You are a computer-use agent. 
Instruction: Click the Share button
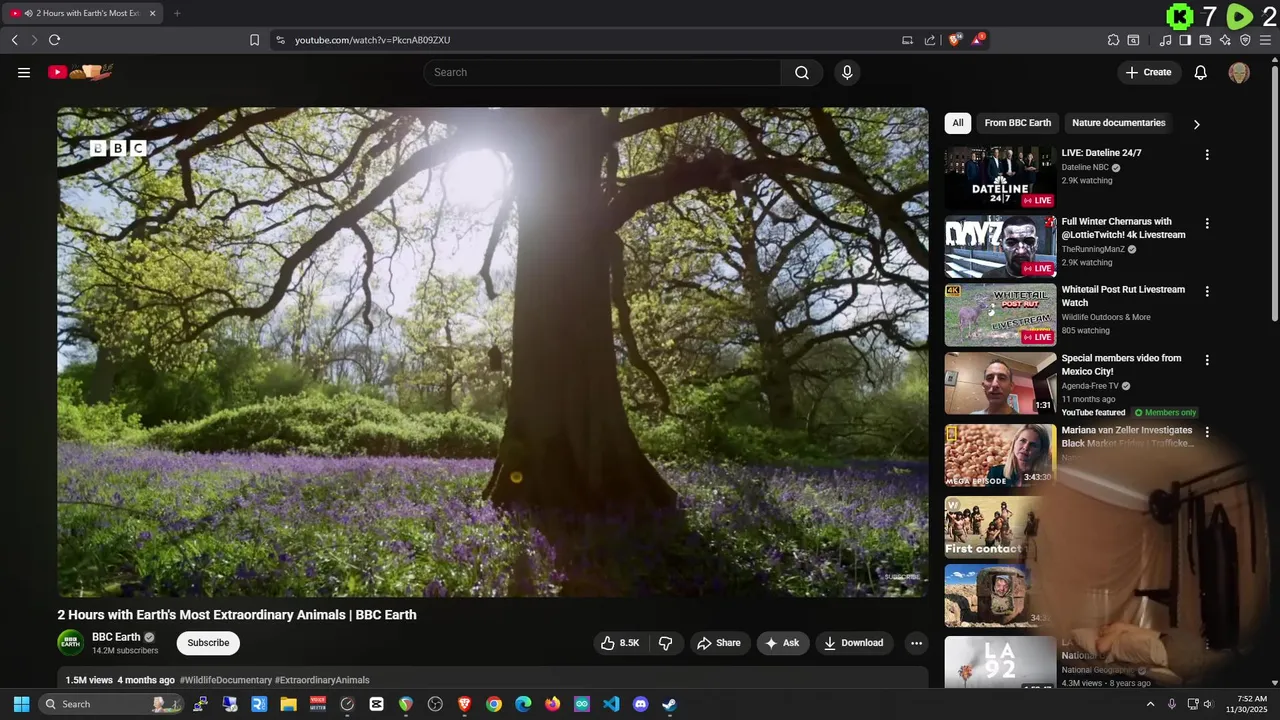tap(719, 643)
